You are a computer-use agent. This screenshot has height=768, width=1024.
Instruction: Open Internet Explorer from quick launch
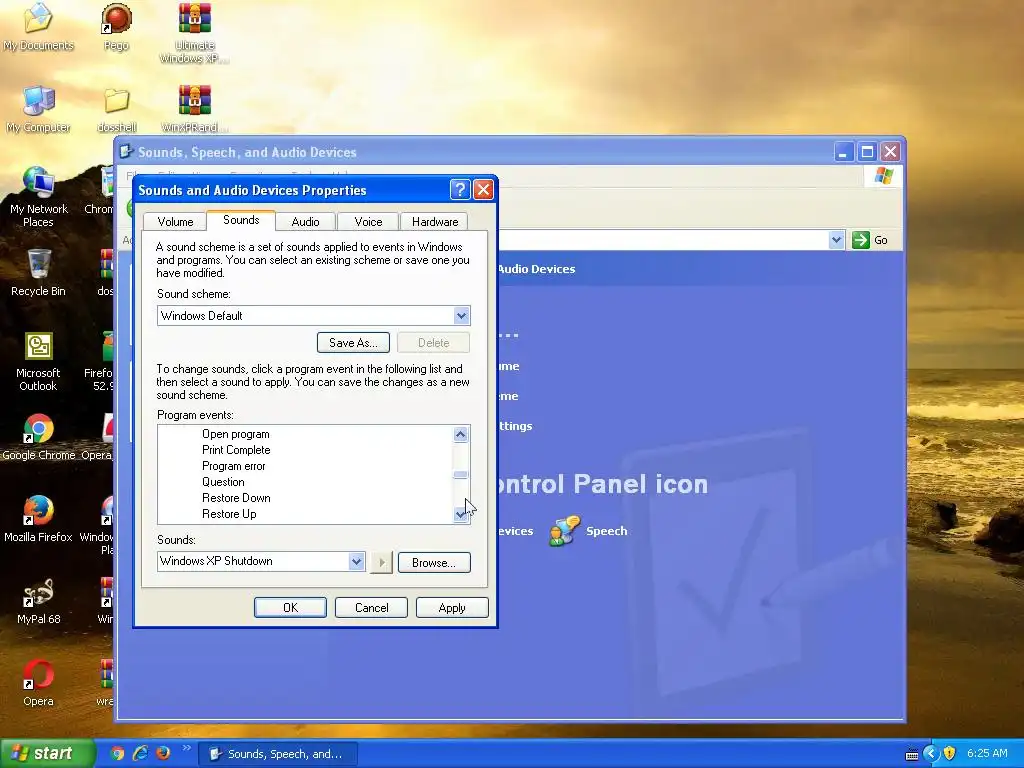tap(140, 753)
